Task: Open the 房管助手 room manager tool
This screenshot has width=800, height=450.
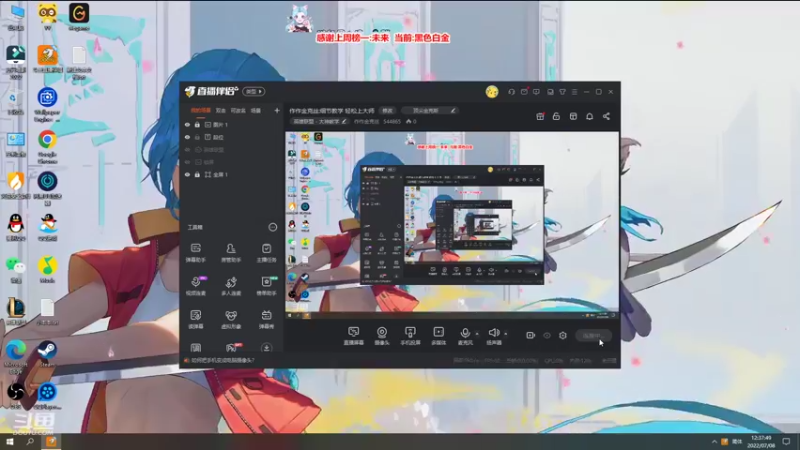Action: [x=231, y=253]
